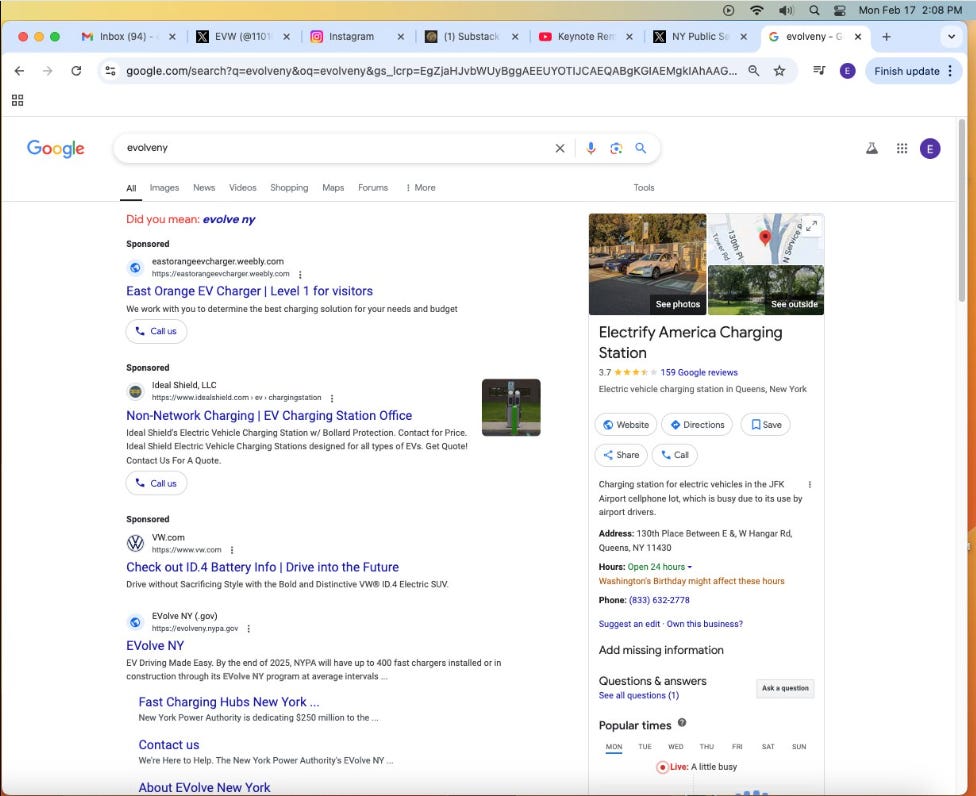Clear the search box with the X
The image size is (976, 796).
(560, 148)
